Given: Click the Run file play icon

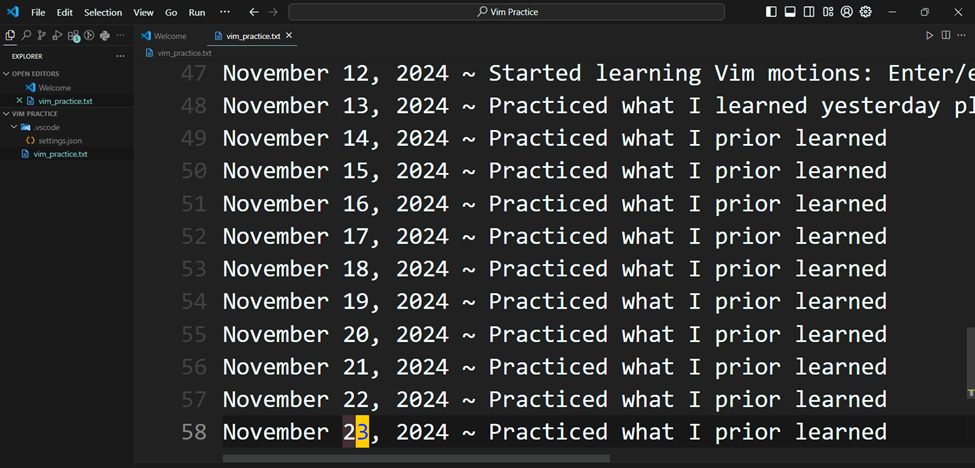Looking at the screenshot, I should pyautogui.click(x=930, y=35).
